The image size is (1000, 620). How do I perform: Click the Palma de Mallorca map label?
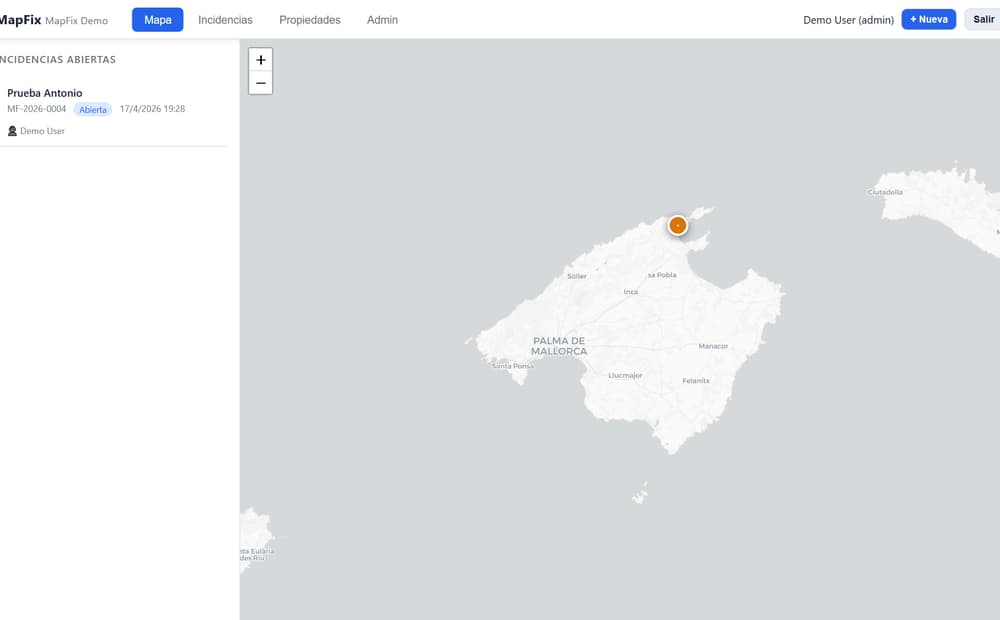coord(559,346)
